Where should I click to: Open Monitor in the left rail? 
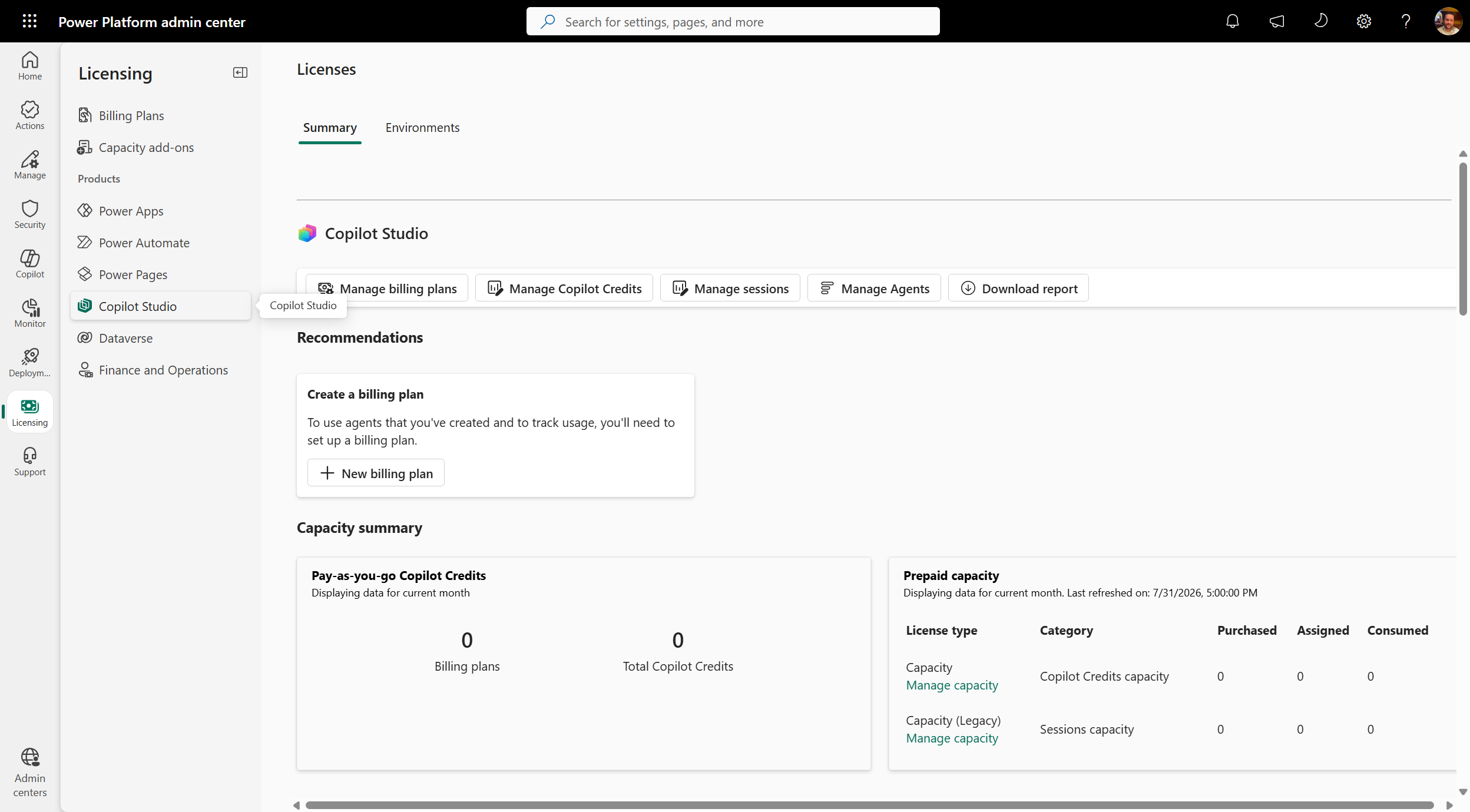pos(30,313)
